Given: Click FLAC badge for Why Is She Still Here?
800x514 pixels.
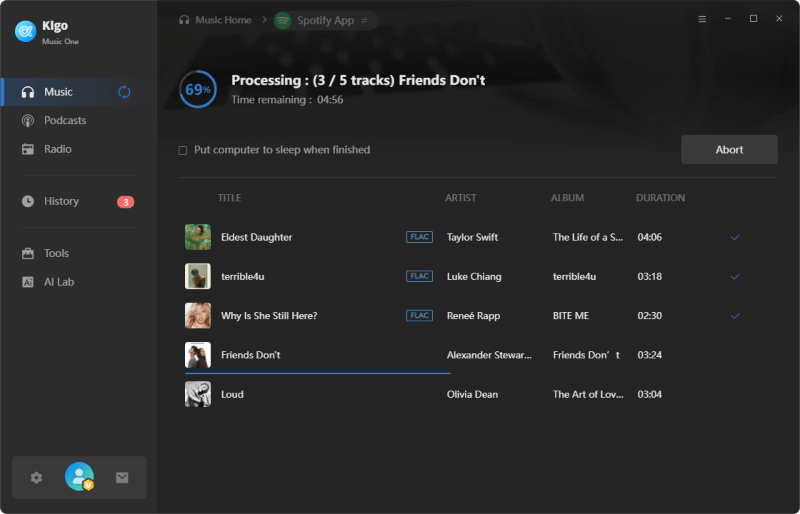Looking at the screenshot, I should (x=419, y=315).
